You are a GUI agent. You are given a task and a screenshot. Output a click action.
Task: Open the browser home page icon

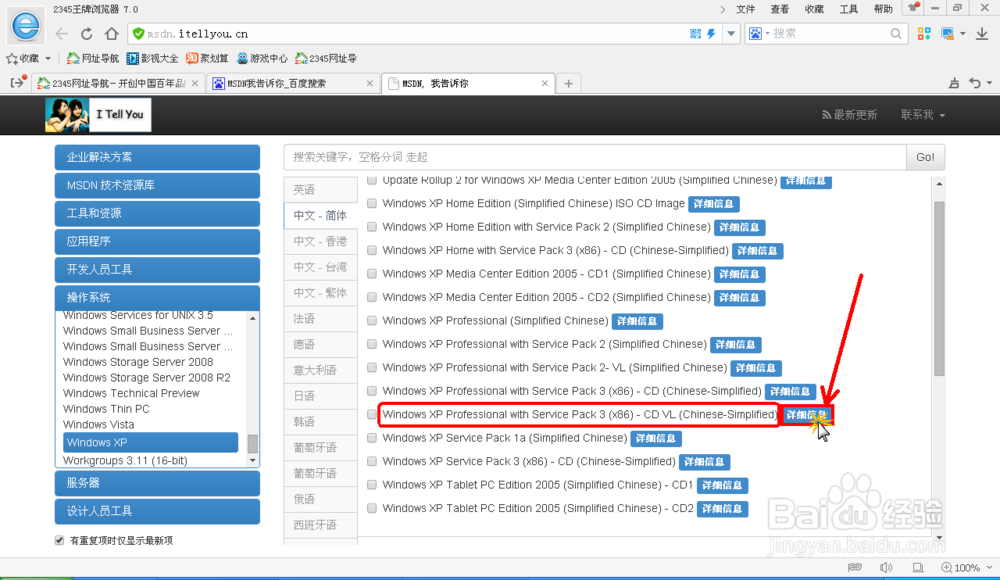coord(111,32)
